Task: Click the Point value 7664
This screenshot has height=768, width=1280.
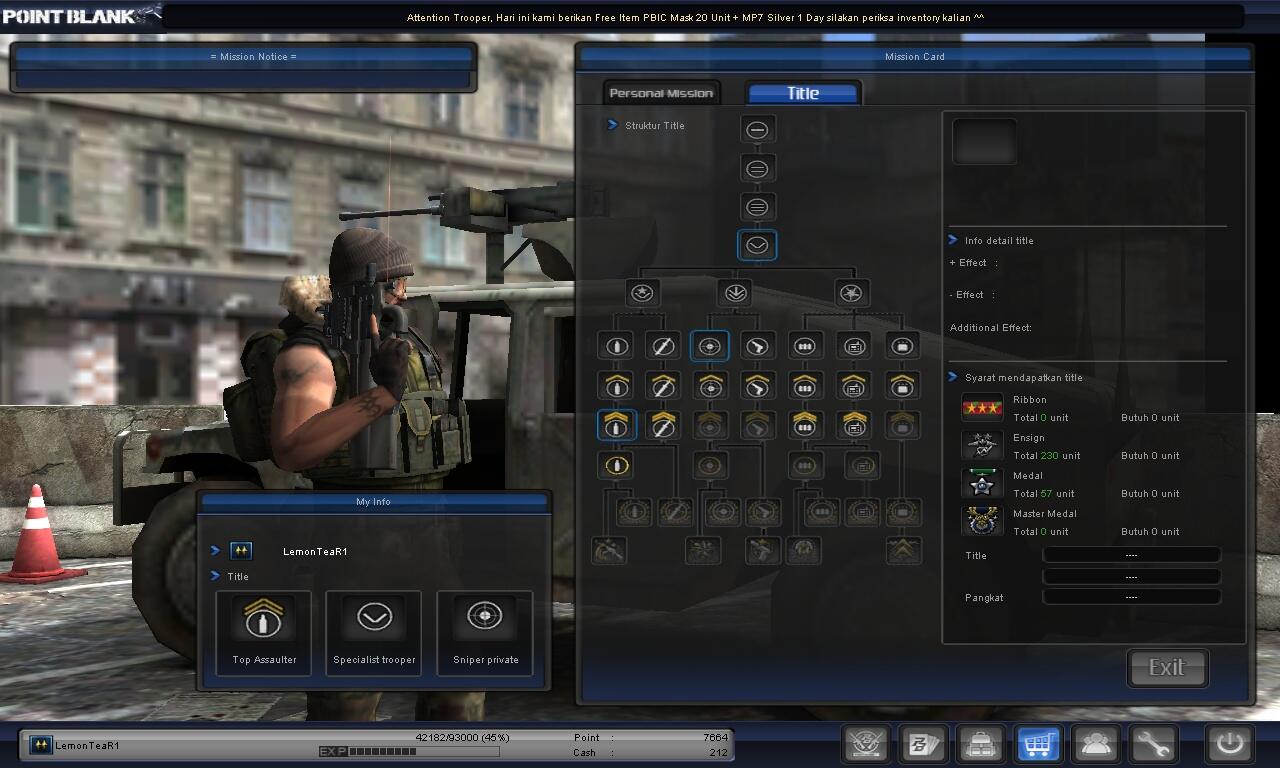Action: point(715,738)
